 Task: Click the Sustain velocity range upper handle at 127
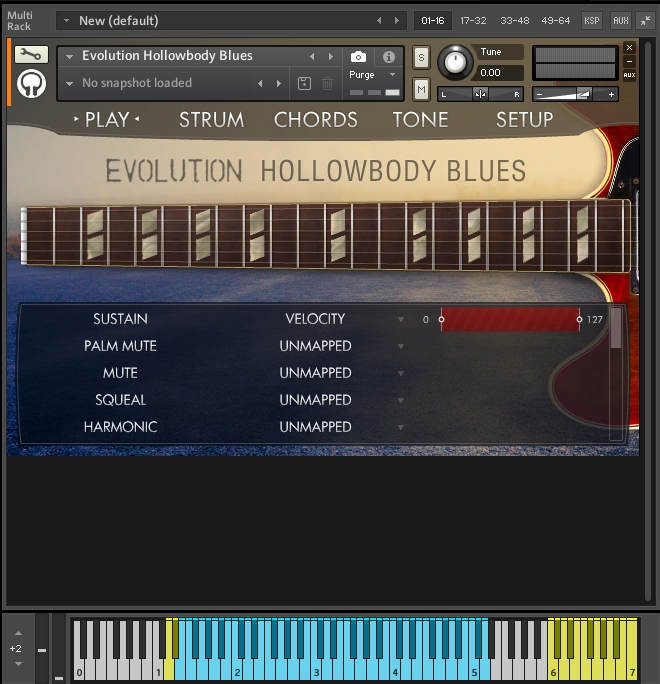pyautogui.click(x=579, y=319)
